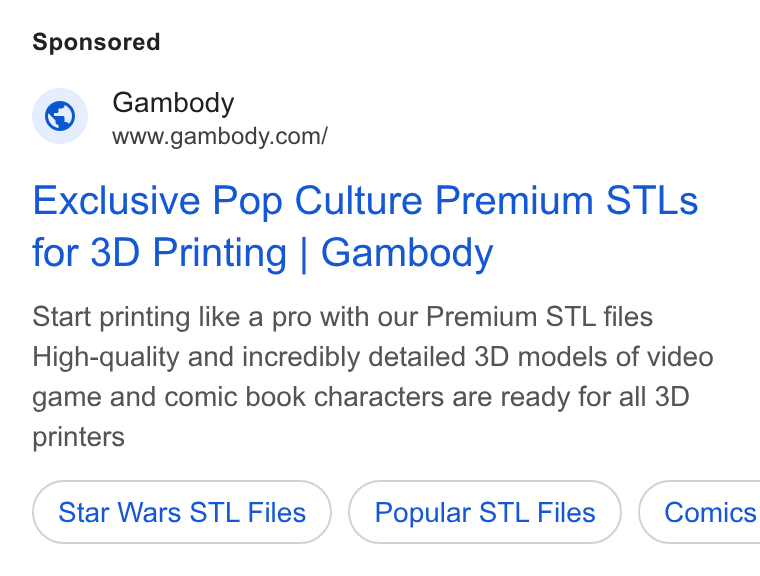Click the 'for 3D Printing | Gambody' headline line
This screenshot has height=576, width=760.
point(263,253)
